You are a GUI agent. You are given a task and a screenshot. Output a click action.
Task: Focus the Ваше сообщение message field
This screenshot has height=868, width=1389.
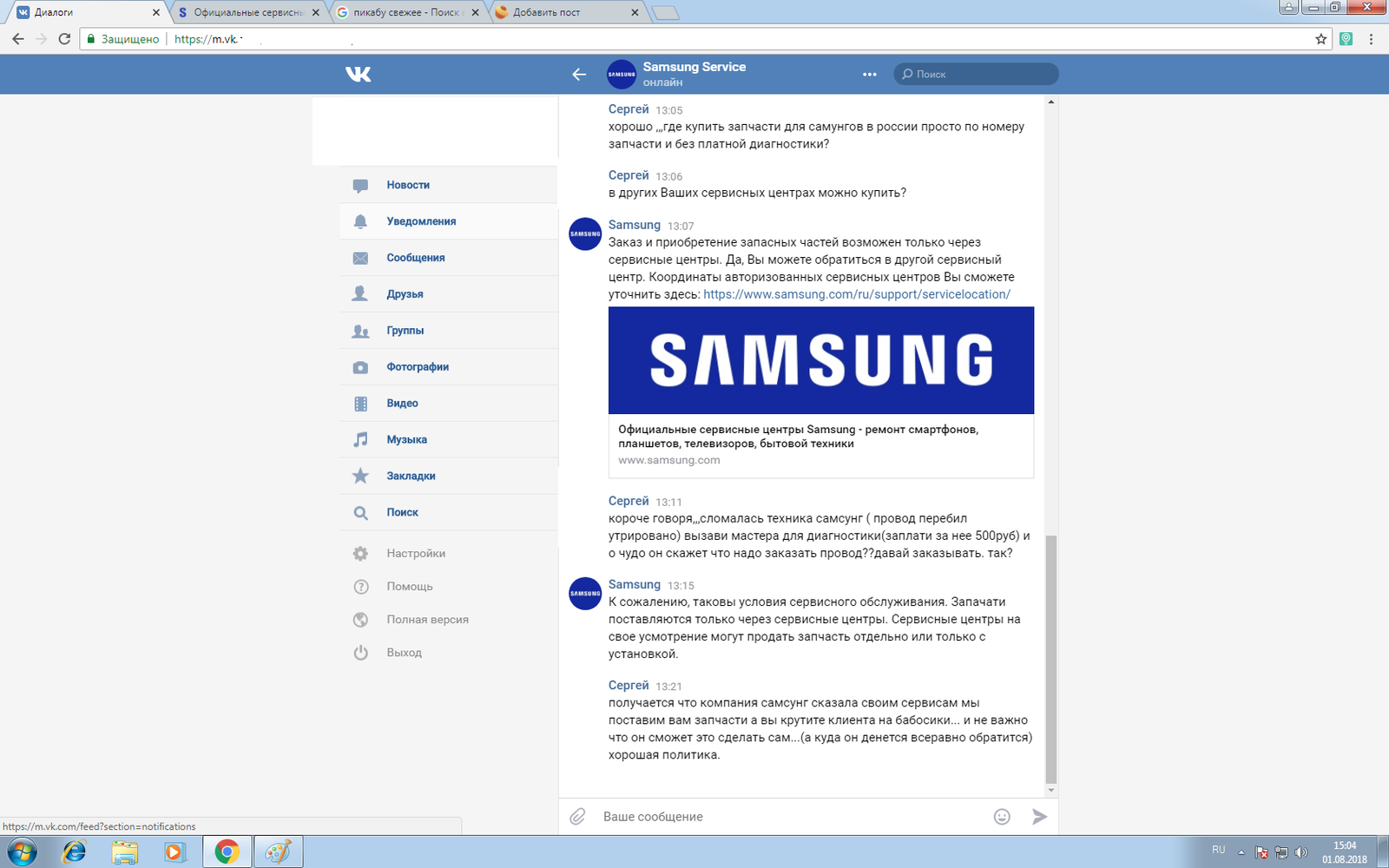click(x=790, y=817)
